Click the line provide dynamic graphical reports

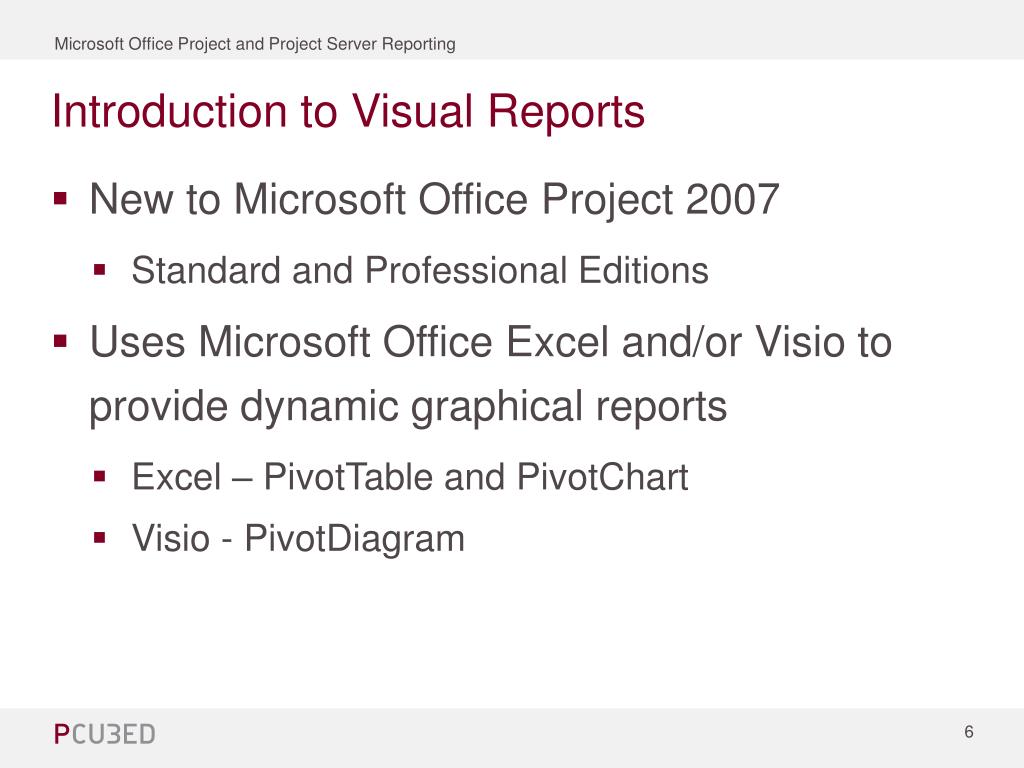pos(408,408)
